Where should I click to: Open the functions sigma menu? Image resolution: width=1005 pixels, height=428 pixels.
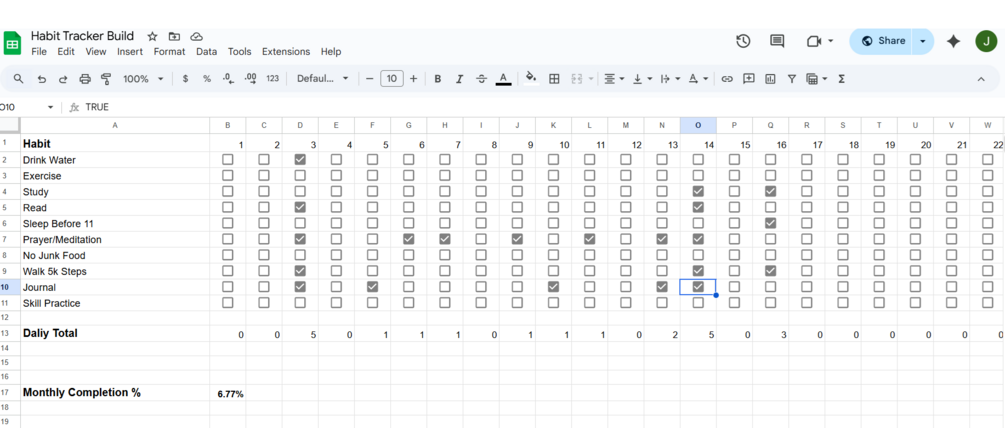(842, 79)
